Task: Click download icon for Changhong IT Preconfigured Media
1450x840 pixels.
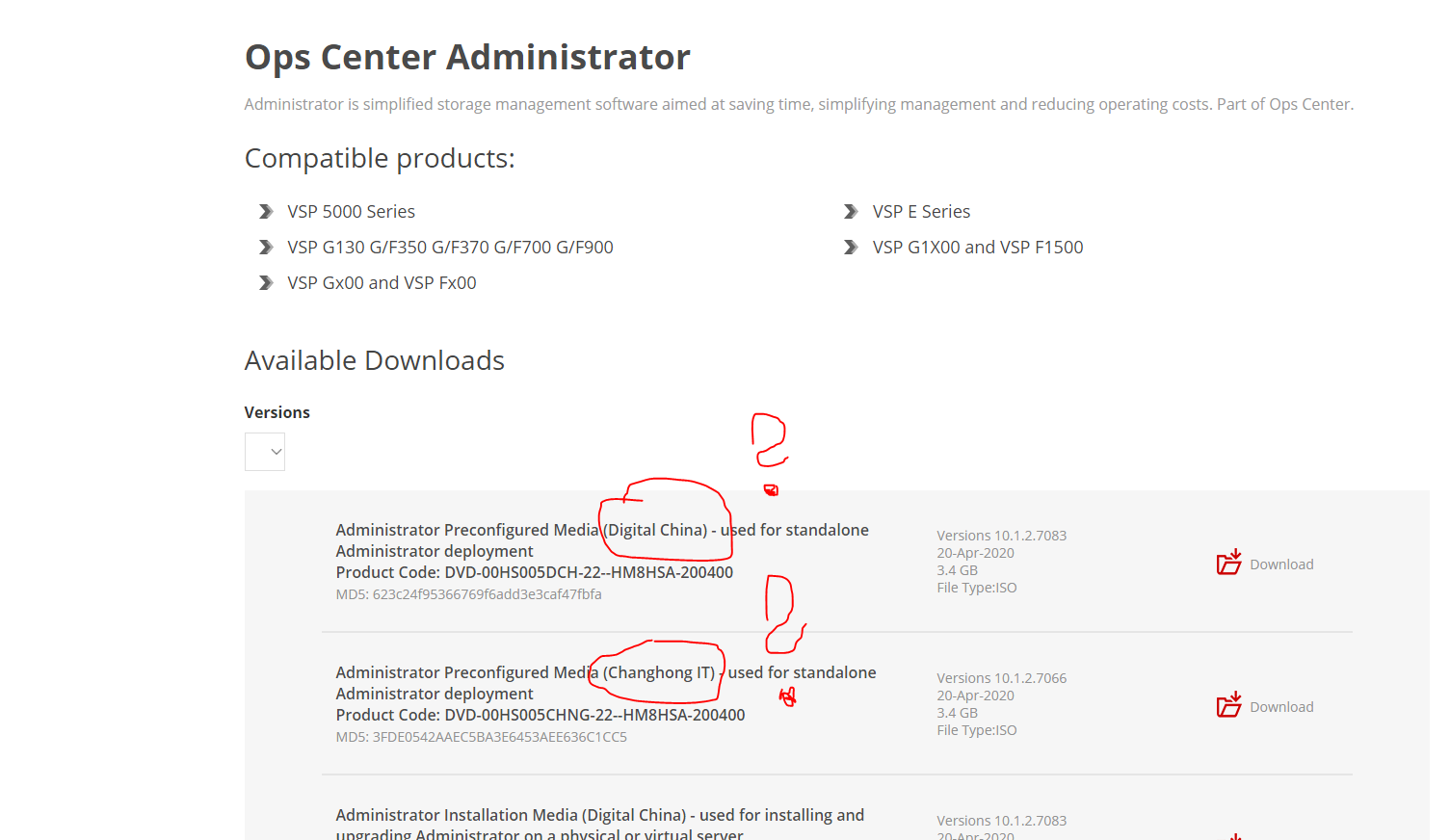Action: tap(1228, 705)
